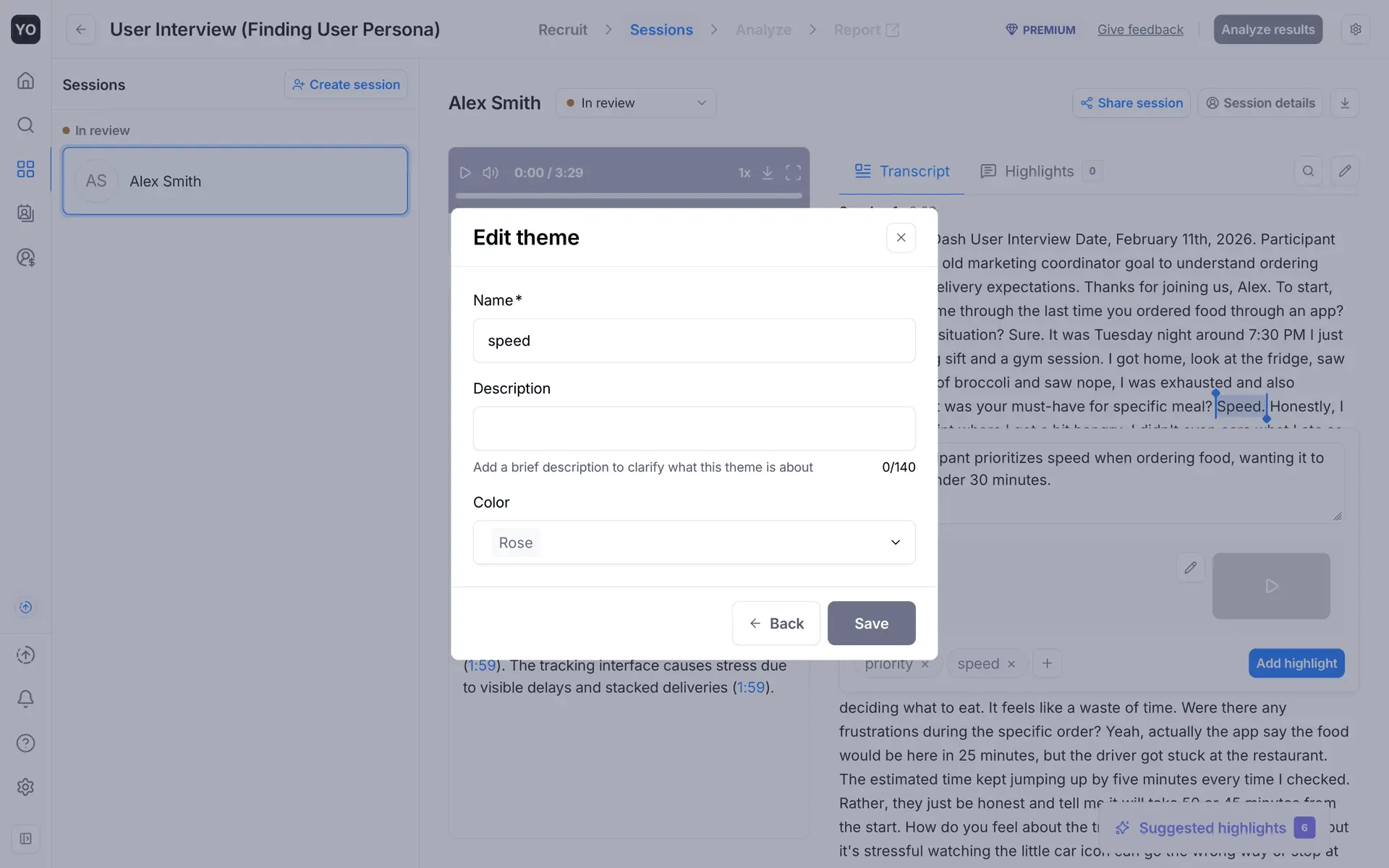The image size is (1389, 868).
Task: Click the theme Description input field
Action: 694,428
